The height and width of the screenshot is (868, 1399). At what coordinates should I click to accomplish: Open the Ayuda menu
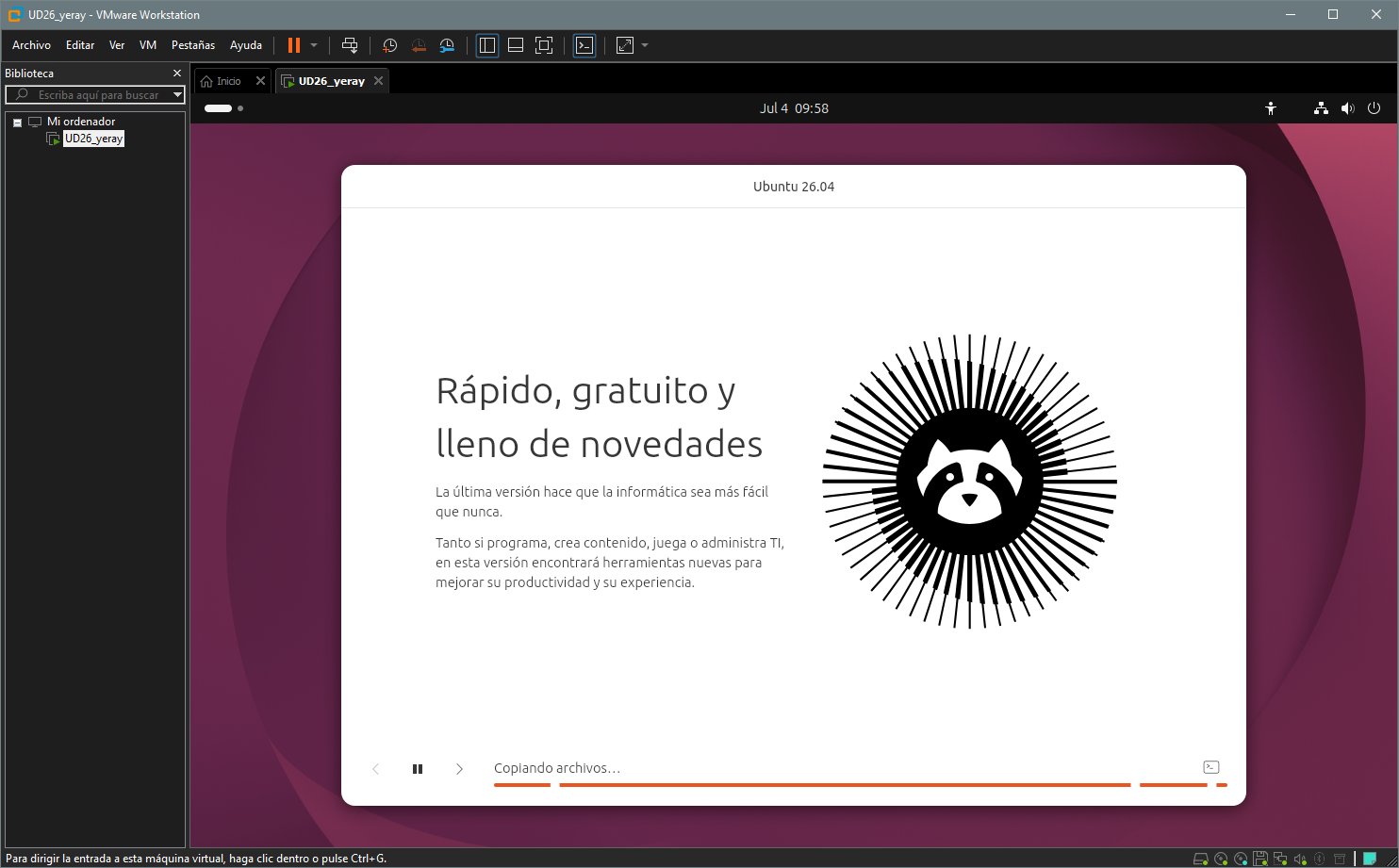pos(246,45)
